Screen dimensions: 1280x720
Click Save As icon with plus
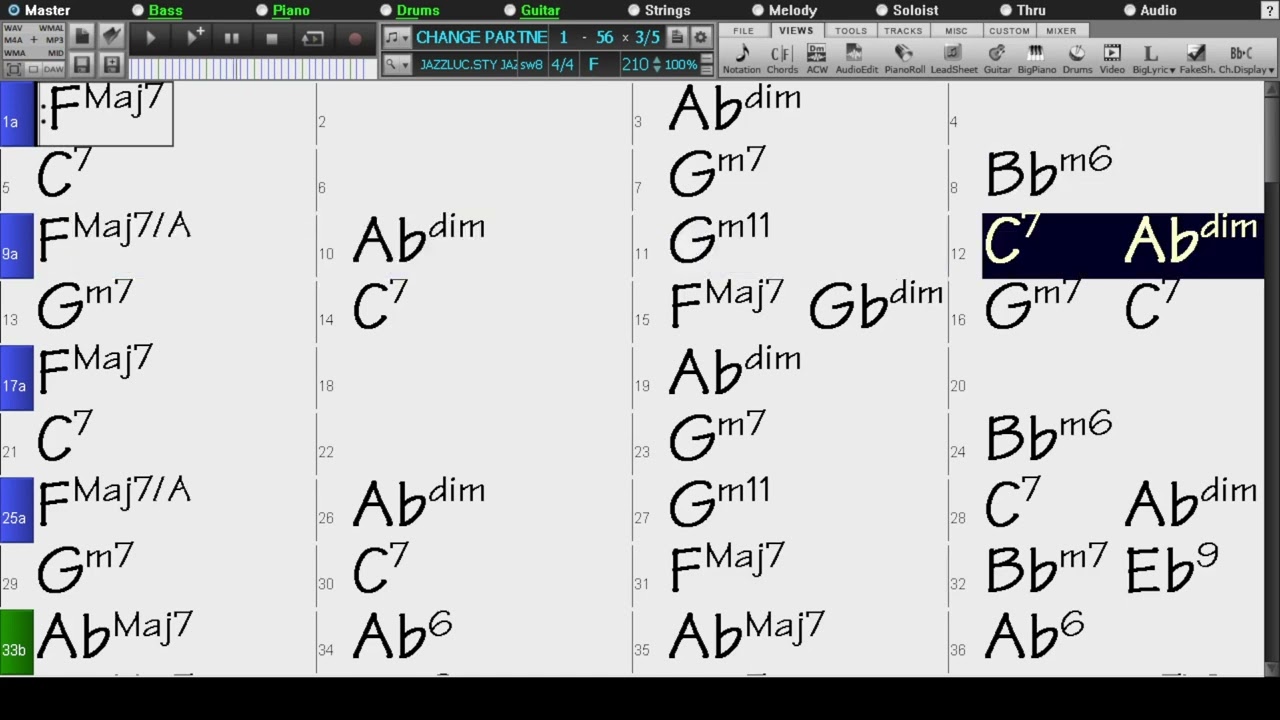coord(111,65)
